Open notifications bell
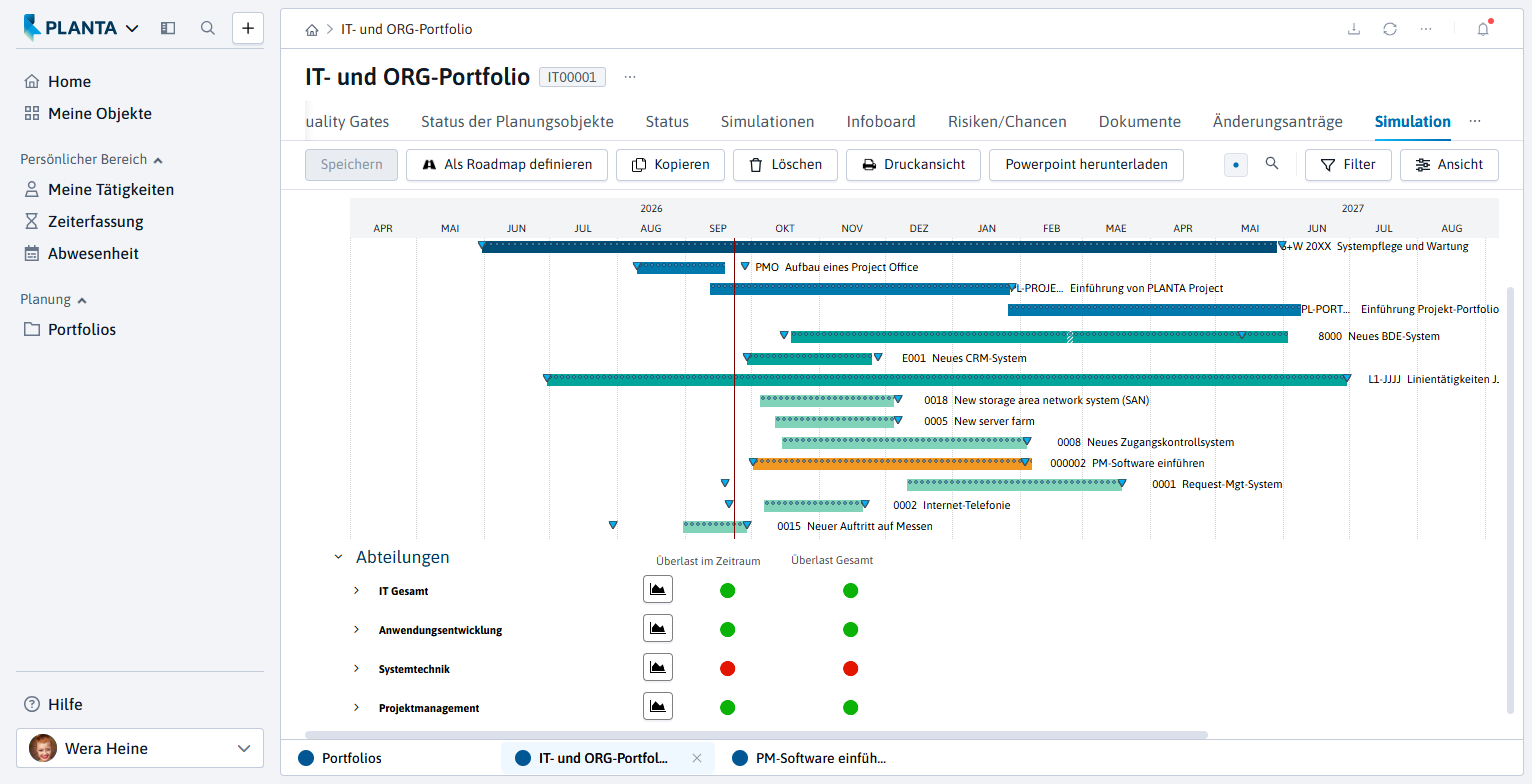 coord(1483,29)
